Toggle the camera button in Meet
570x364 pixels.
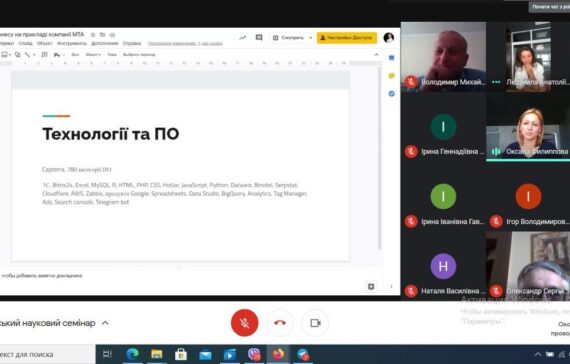click(315, 323)
